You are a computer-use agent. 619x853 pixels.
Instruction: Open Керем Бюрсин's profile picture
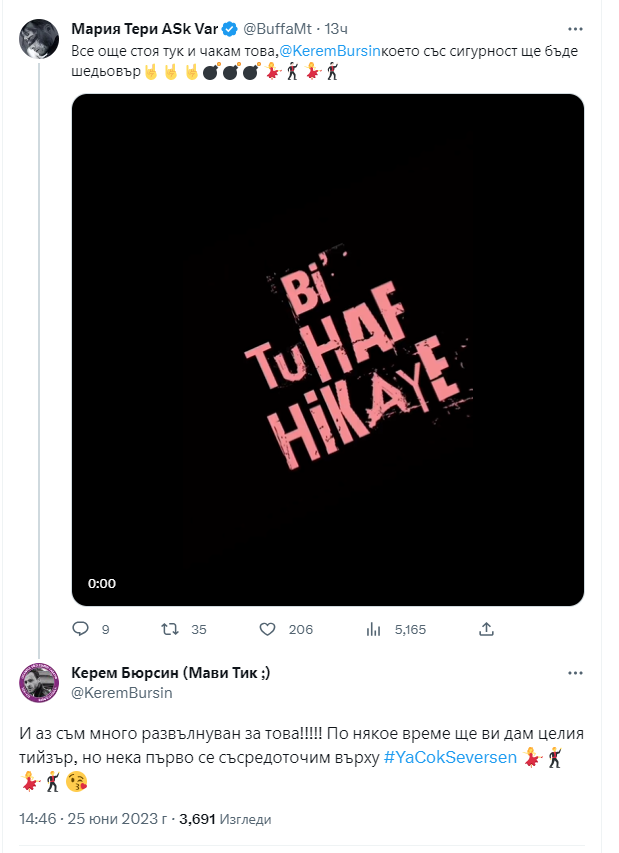[x=38, y=681]
